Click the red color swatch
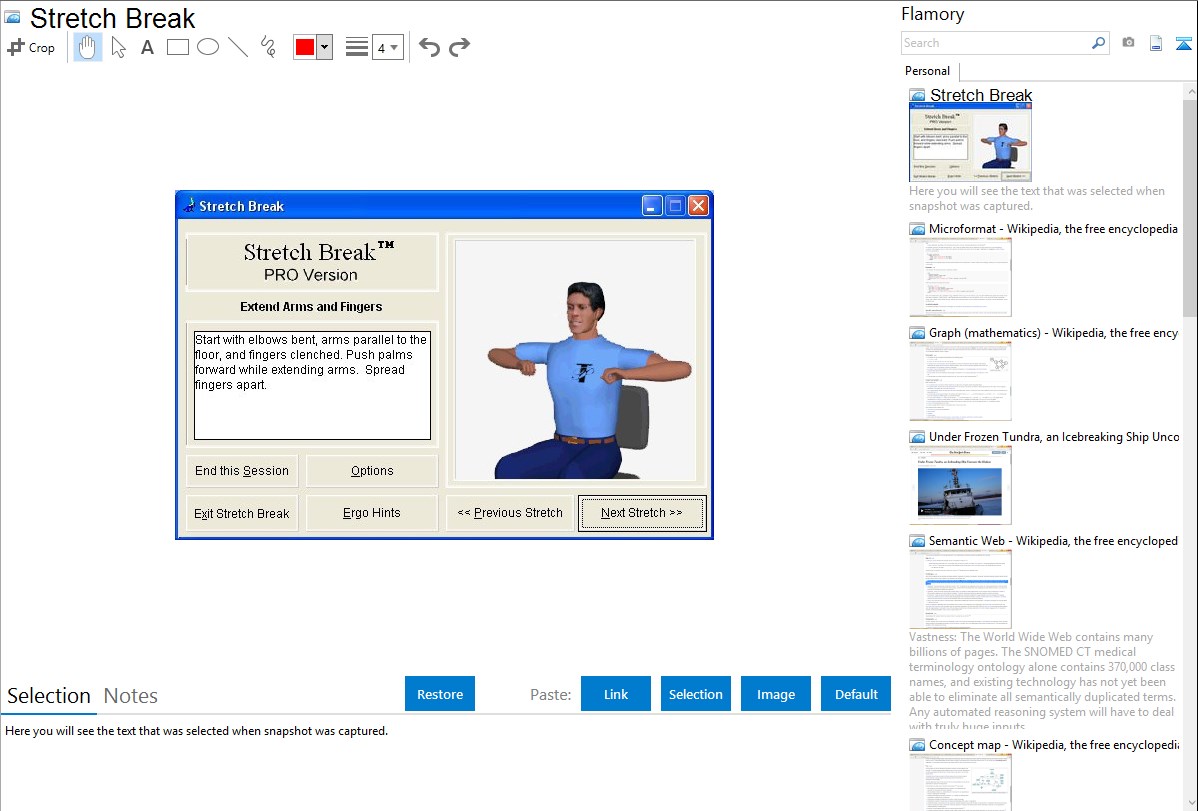1198x811 pixels. 305,47
